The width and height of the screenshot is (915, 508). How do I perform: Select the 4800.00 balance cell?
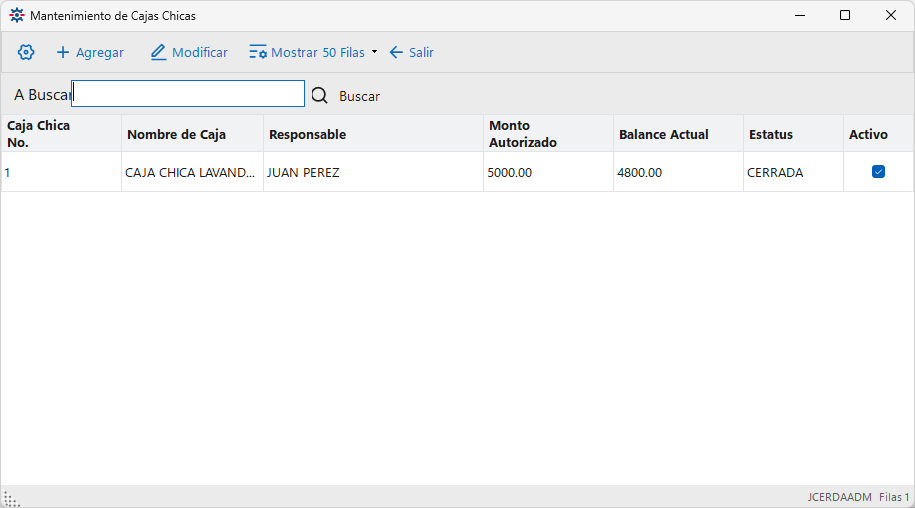click(x=679, y=172)
